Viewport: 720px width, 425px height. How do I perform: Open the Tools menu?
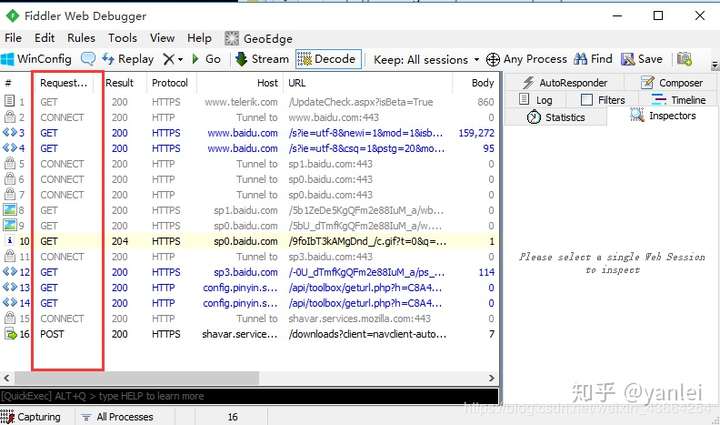pyautogui.click(x=123, y=38)
